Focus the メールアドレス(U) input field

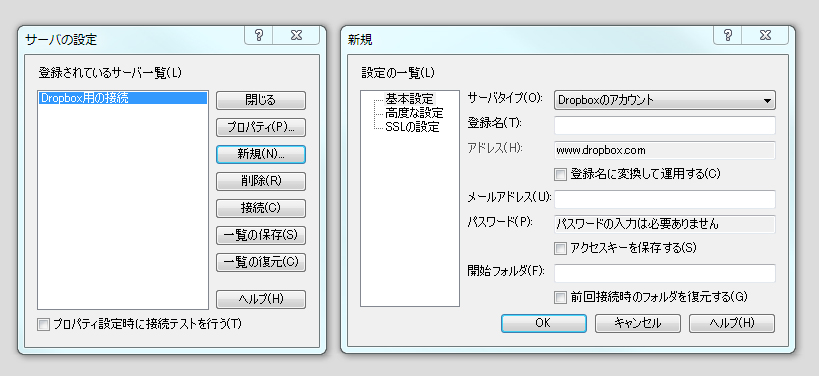(664, 199)
